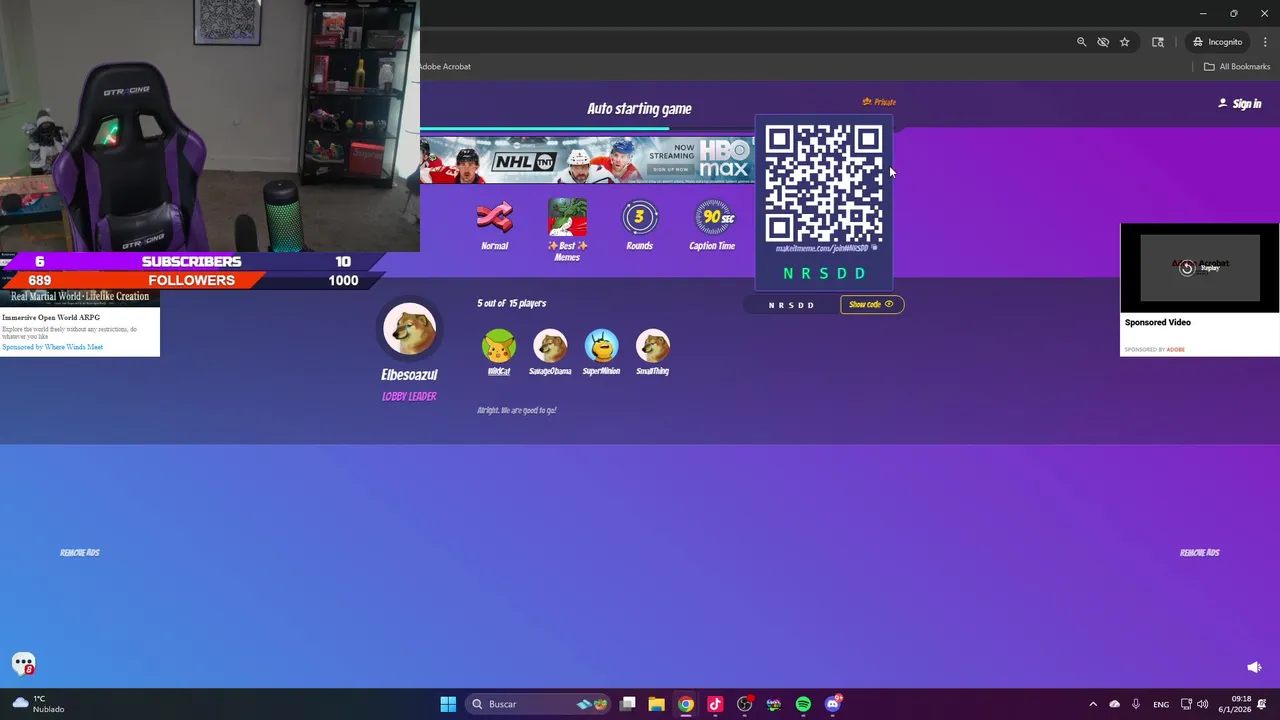The height and width of the screenshot is (720, 1280).
Task: Click Sponsored by Where Winds Meet link
Action: (x=52, y=347)
